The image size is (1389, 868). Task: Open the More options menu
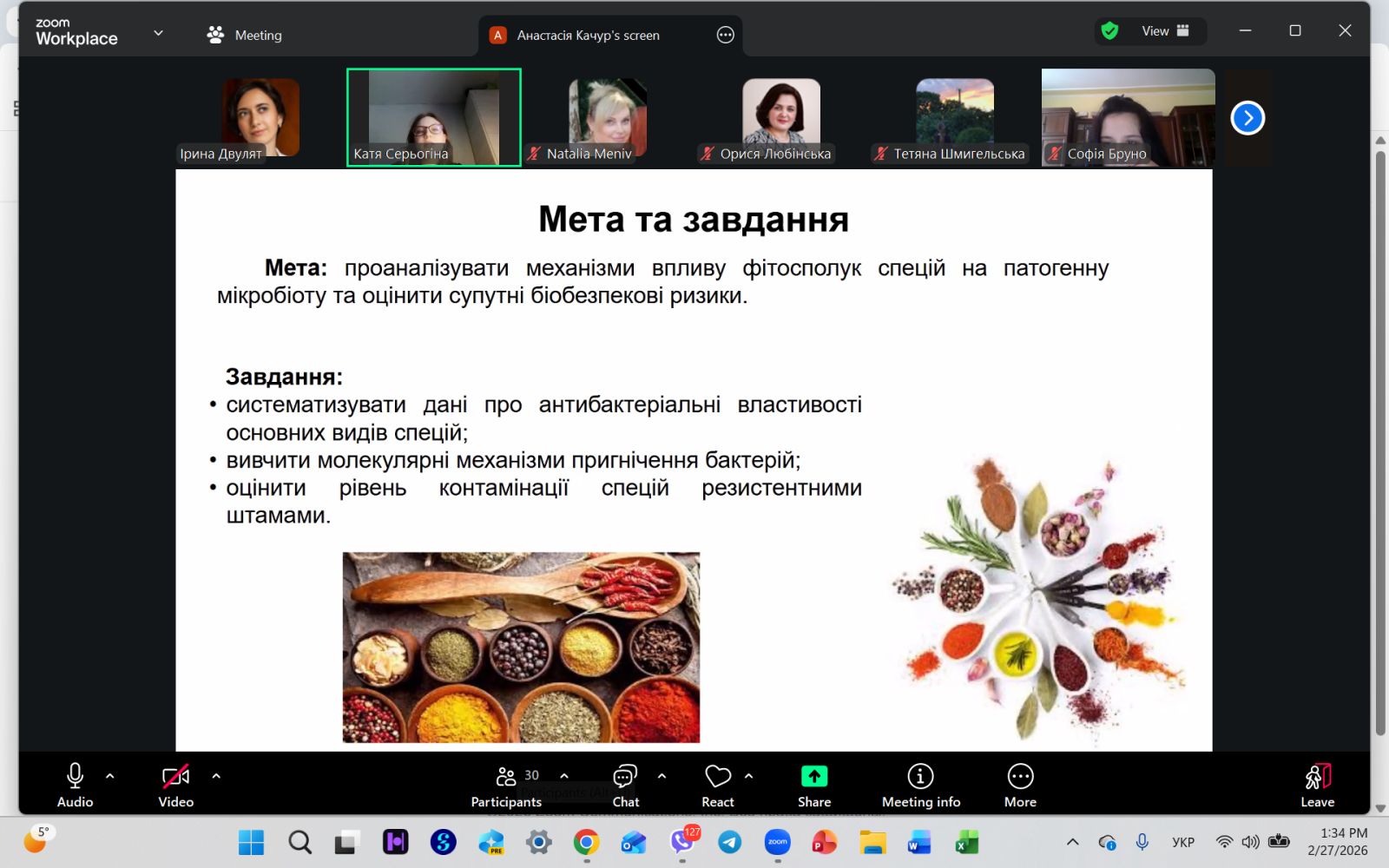1020,786
